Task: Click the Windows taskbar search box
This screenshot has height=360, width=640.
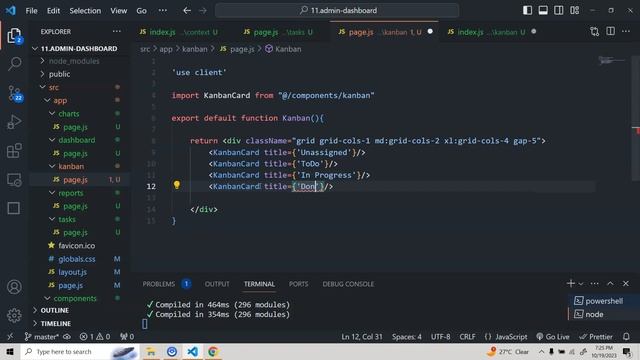Action: click(80, 351)
